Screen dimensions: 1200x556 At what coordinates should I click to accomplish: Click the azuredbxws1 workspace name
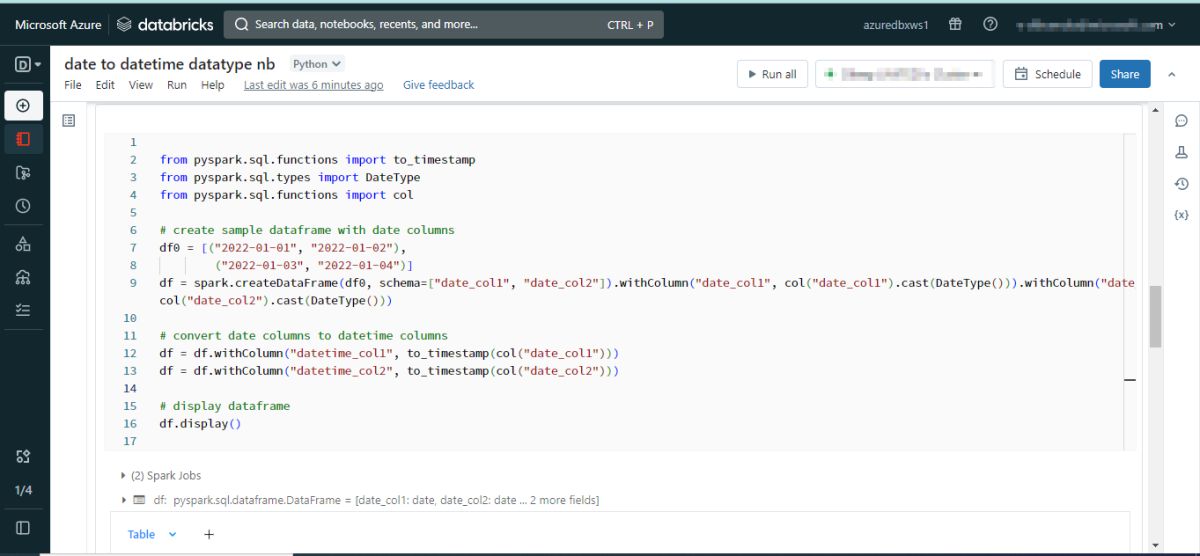point(895,25)
